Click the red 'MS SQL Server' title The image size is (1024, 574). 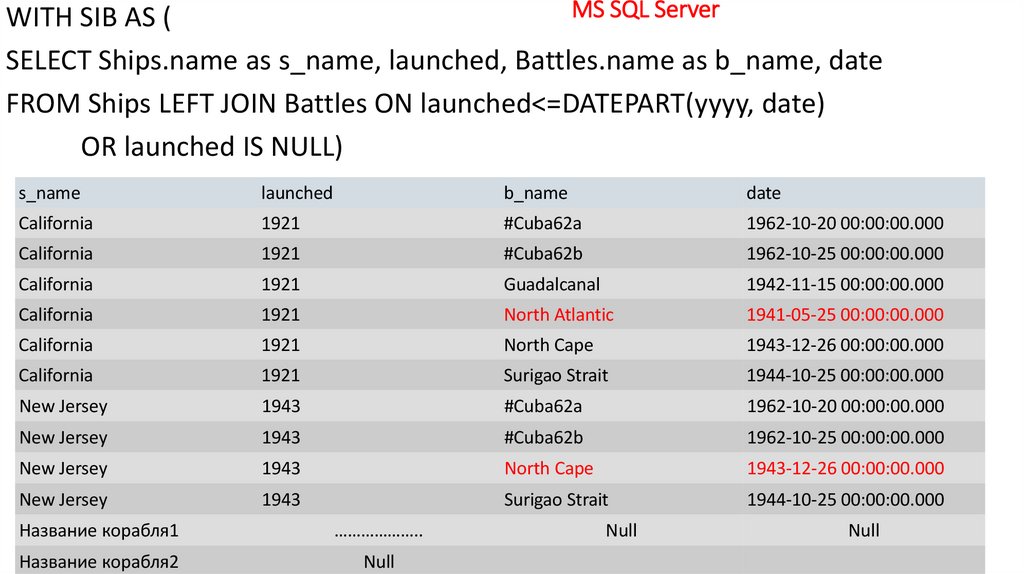(645, 11)
